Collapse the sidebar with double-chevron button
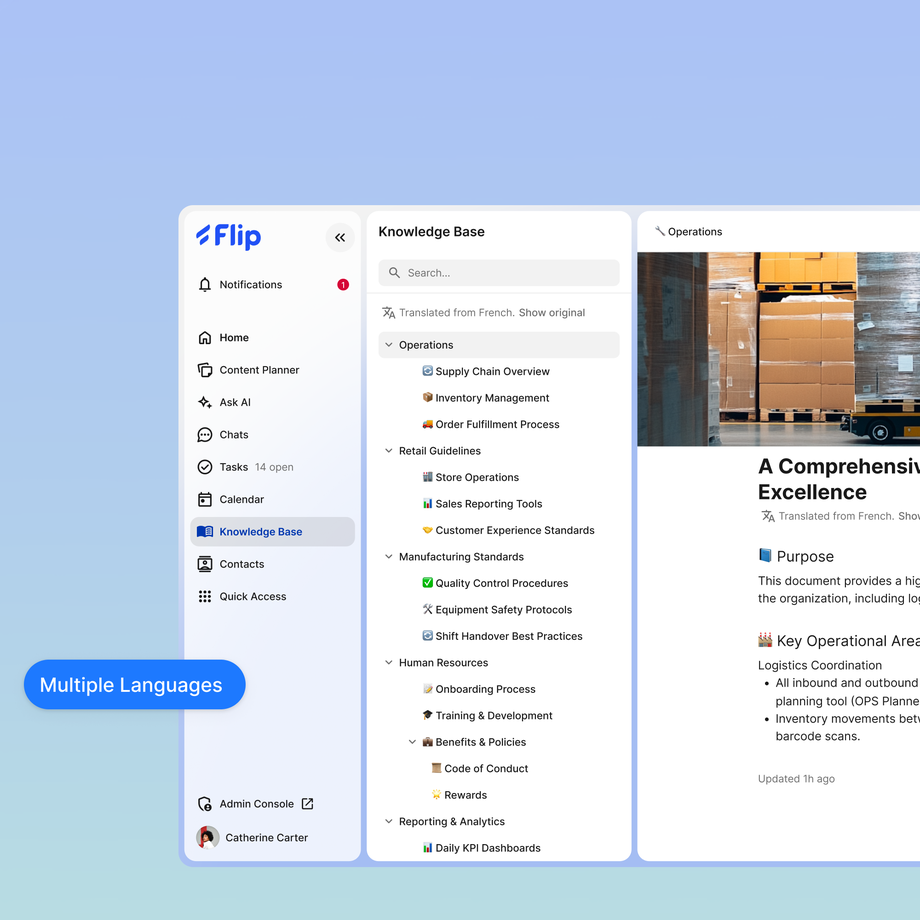Image resolution: width=920 pixels, height=920 pixels. (x=340, y=238)
